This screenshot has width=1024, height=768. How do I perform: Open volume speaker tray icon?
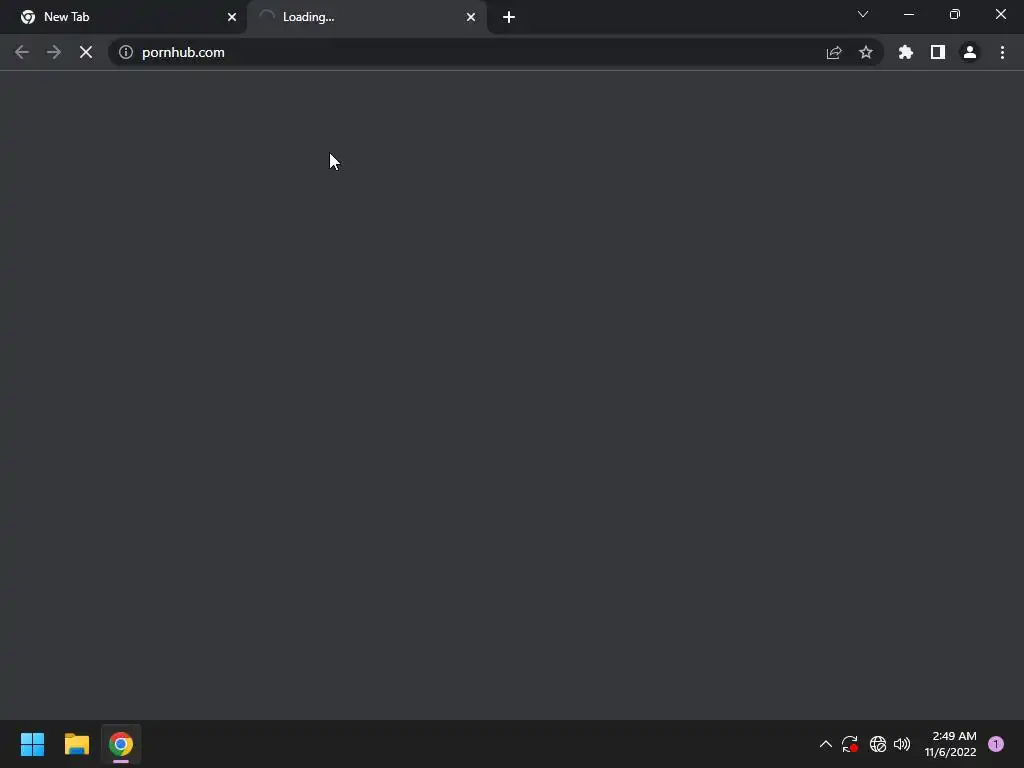902,744
